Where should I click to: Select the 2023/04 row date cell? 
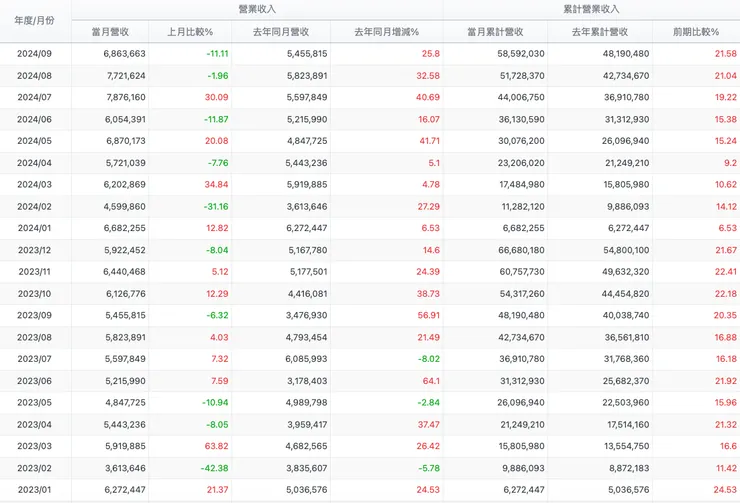coord(34,425)
